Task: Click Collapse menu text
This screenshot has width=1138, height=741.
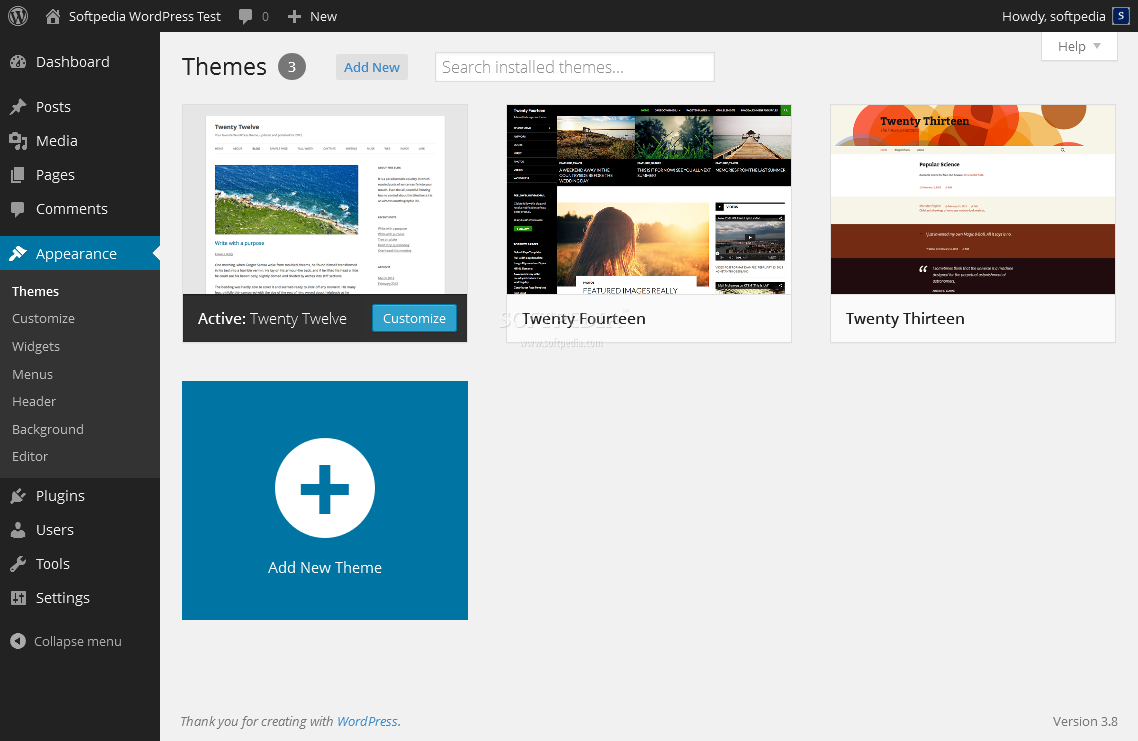Action: click(x=78, y=642)
